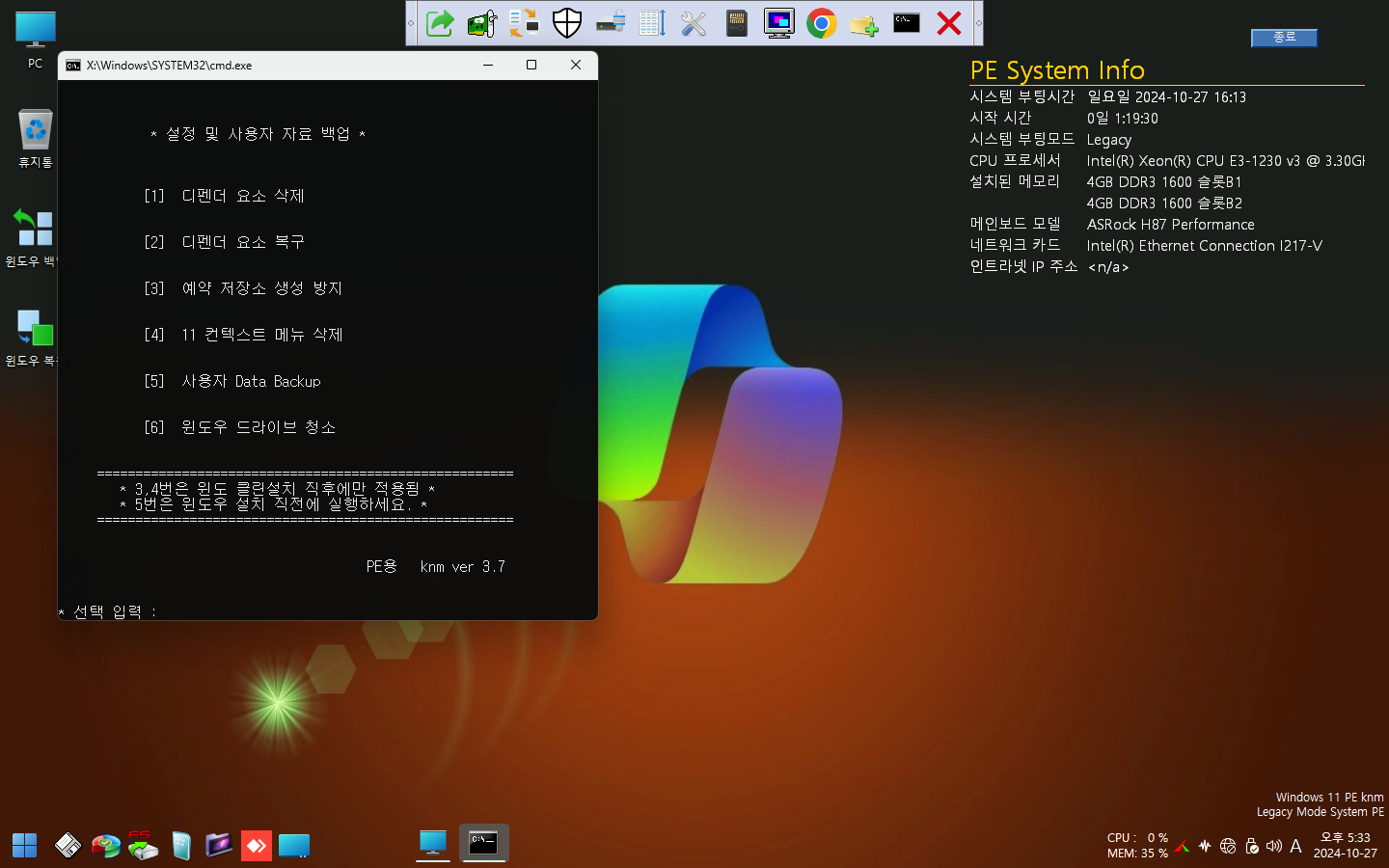Click the cmd.exe title bar icon
The width and height of the screenshot is (1389, 868).
pyautogui.click(x=73, y=66)
